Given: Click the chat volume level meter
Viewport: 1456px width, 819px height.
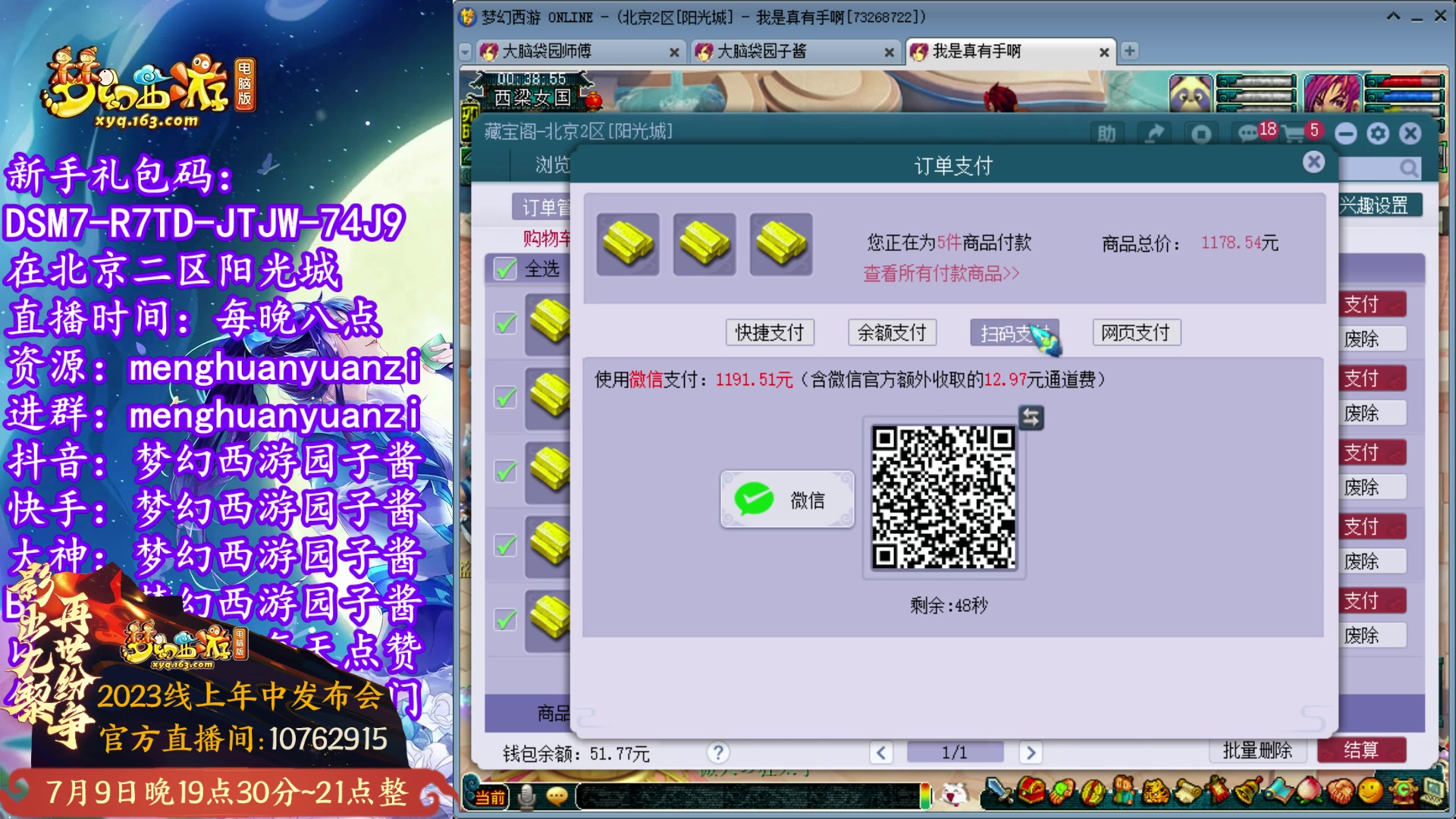Looking at the screenshot, I should [x=925, y=795].
